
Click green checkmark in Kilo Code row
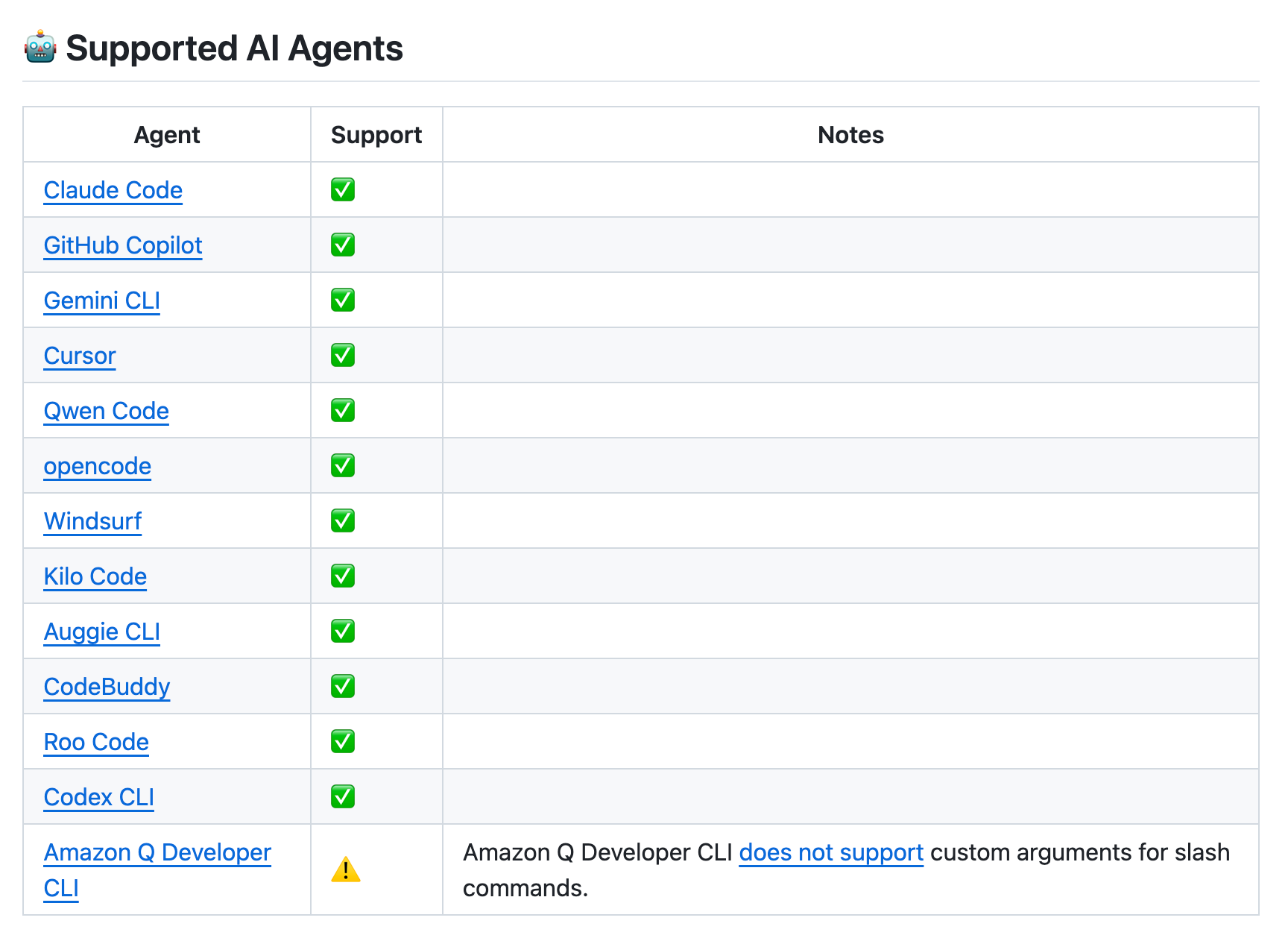(343, 576)
